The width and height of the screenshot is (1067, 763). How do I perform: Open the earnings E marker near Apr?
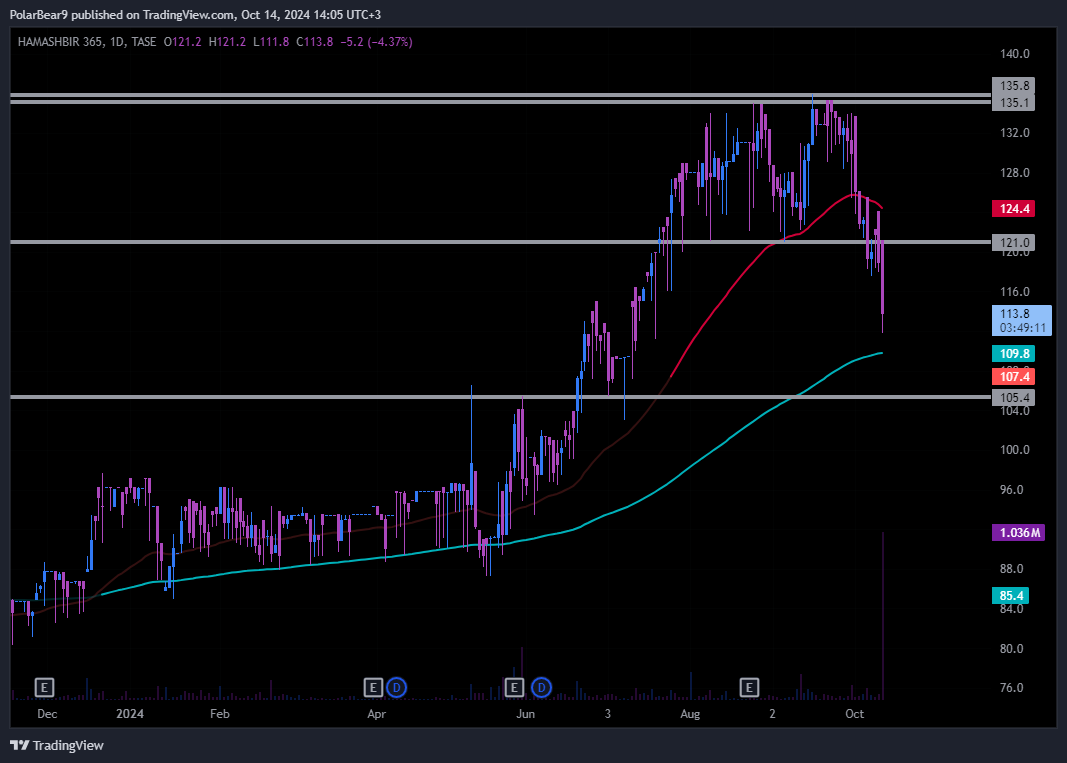coord(373,687)
